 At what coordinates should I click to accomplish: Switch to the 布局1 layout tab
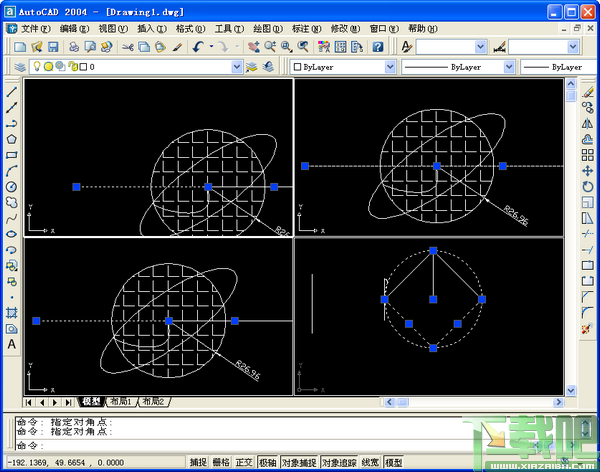click(120, 401)
